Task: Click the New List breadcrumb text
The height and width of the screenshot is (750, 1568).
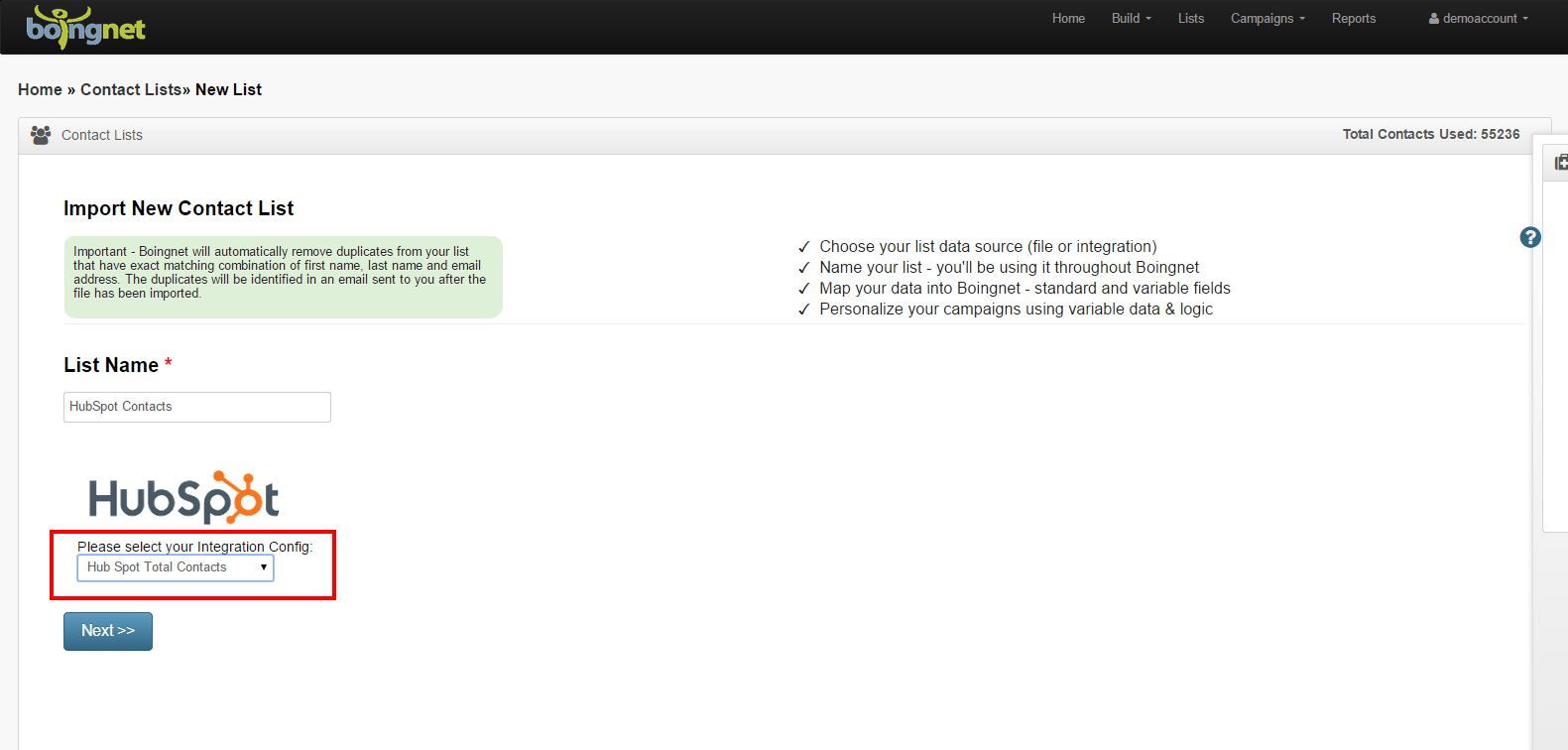Action: tap(228, 89)
